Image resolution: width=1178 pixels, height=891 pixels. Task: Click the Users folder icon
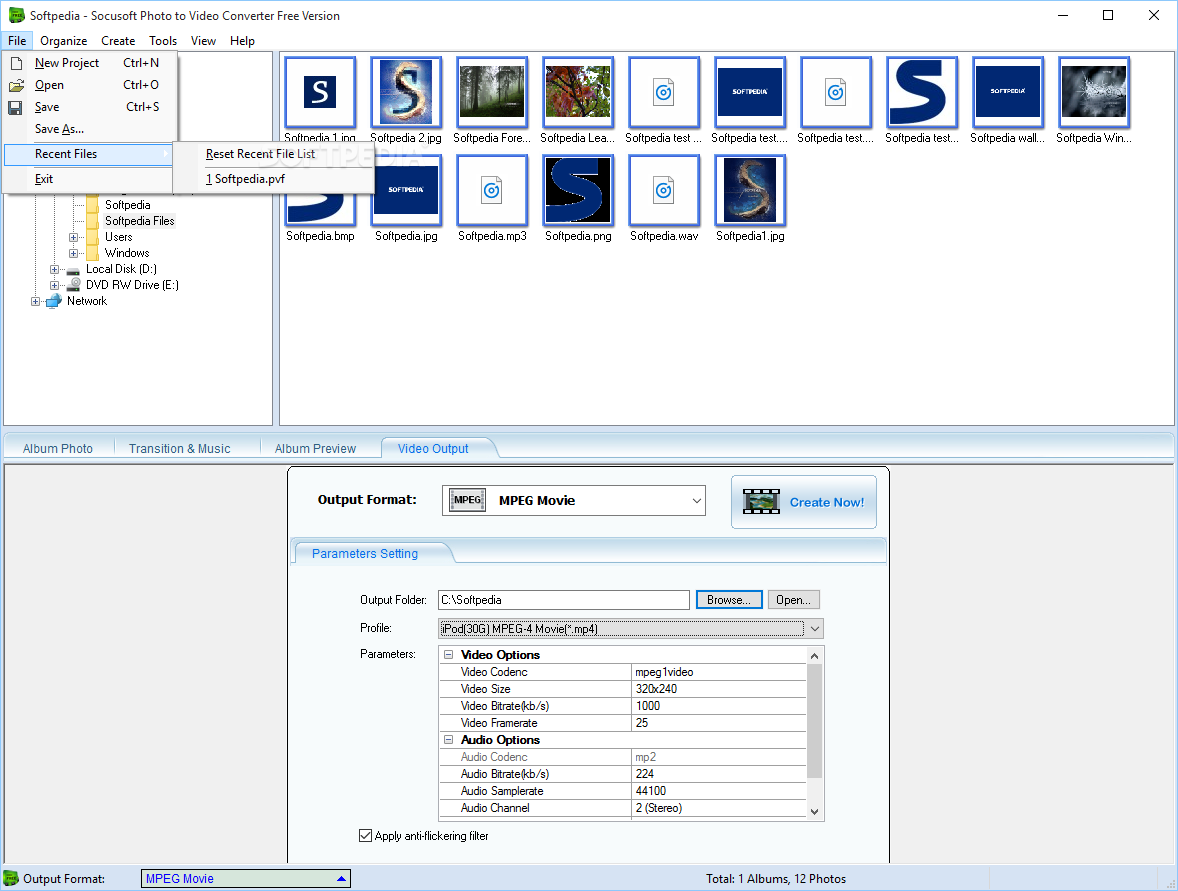coord(92,237)
